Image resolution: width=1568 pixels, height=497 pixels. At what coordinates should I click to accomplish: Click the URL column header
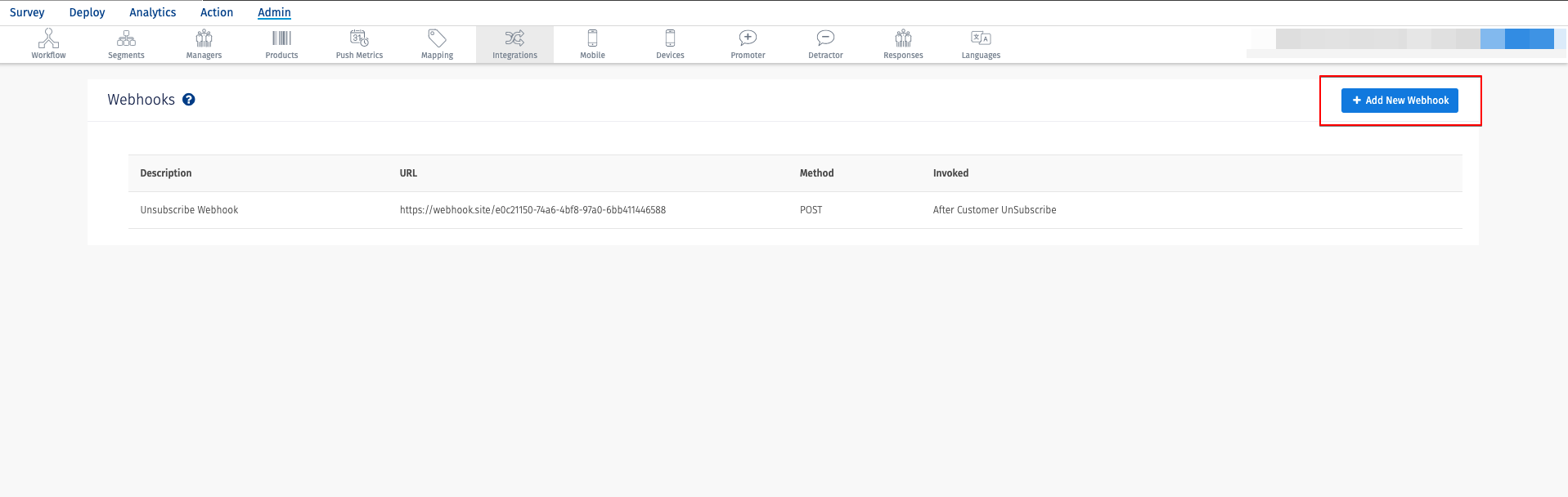point(408,173)
